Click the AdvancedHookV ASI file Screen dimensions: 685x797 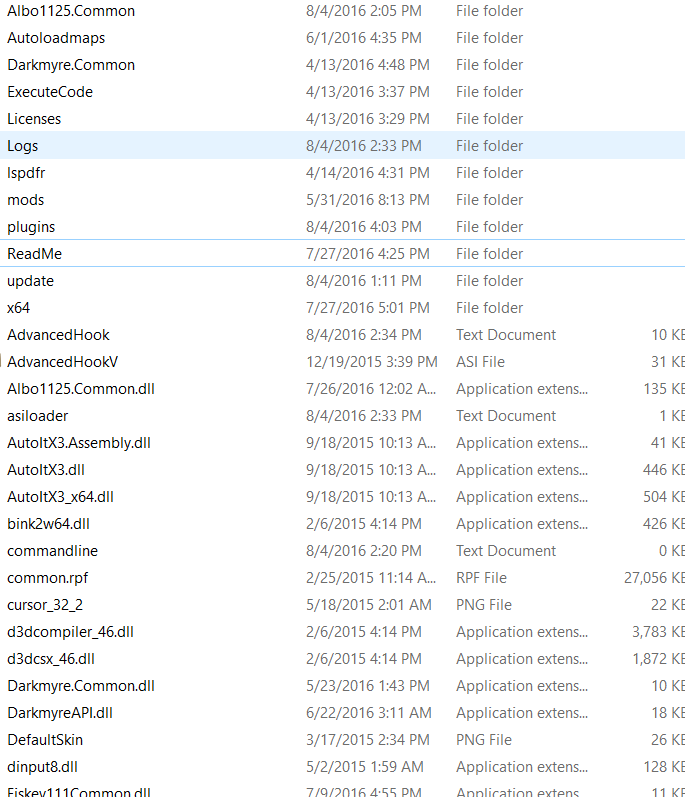point(63,362)
